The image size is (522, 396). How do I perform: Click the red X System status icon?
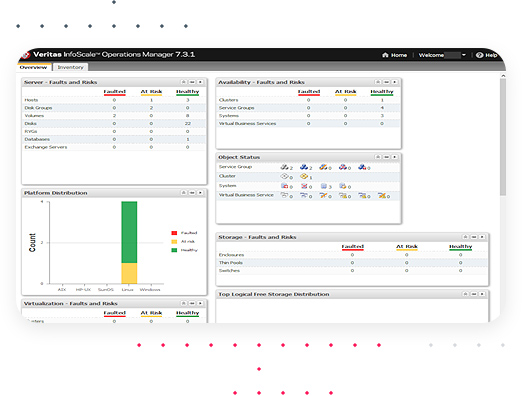coord(304,186)
